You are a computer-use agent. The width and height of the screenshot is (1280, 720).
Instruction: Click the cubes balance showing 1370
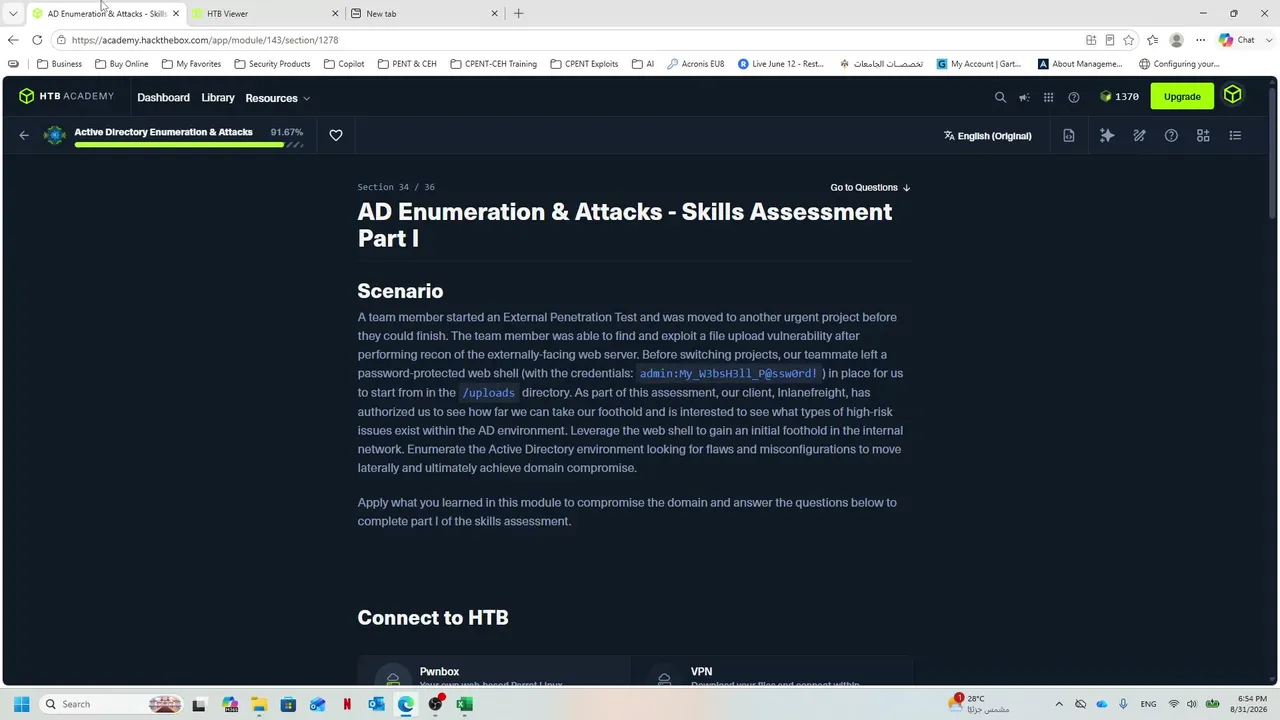pos(1119,97)
